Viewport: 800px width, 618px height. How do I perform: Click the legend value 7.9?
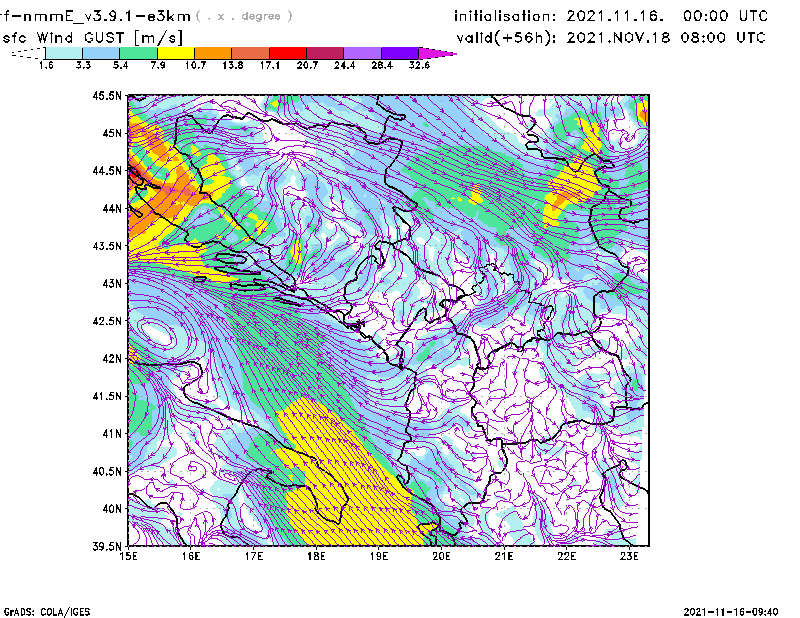[158, 65]
